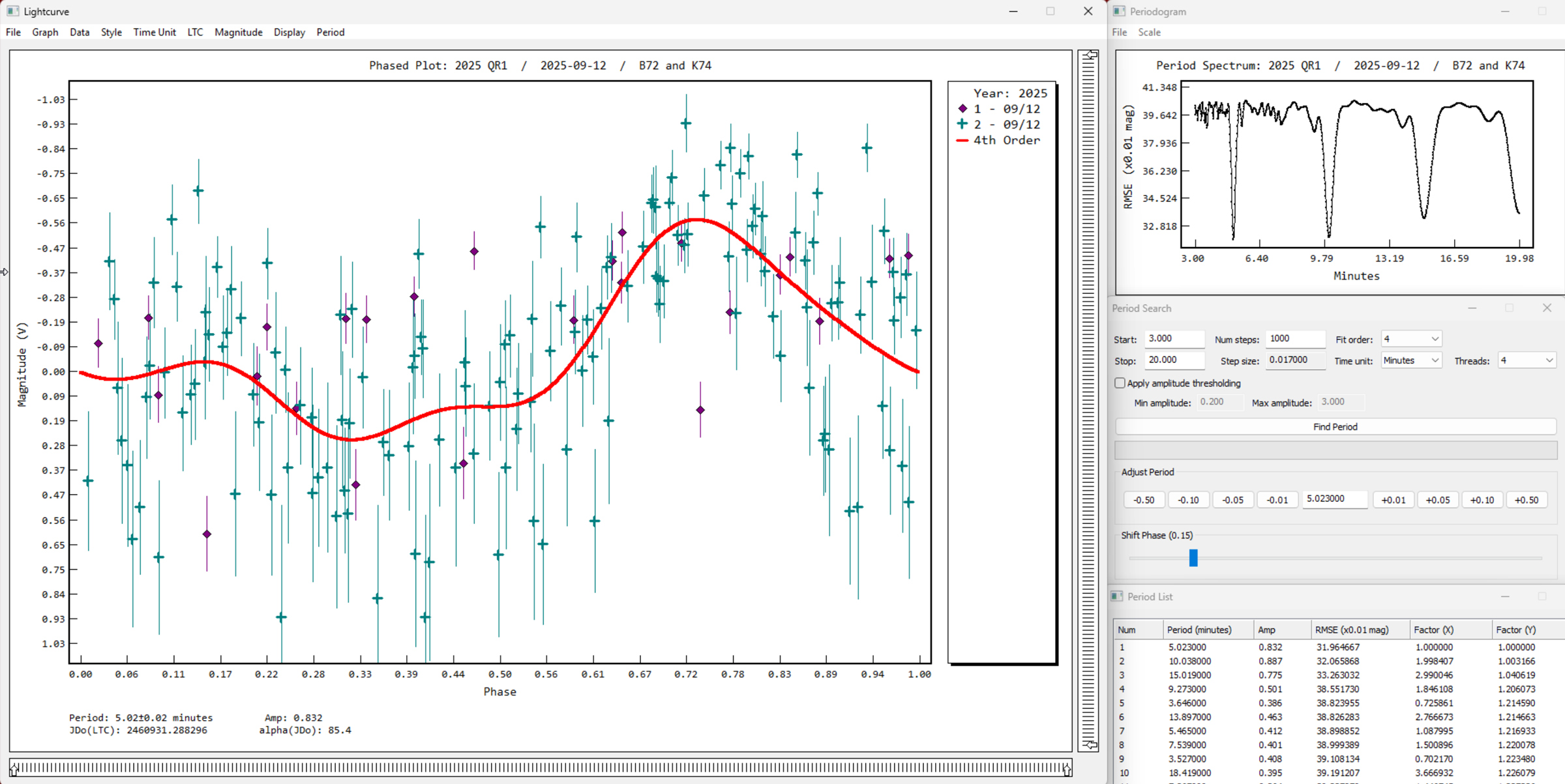Screen dimensions: 1565x784
Task: Open the File menu in Lightcurve window
Action: [x=13, y=32]
